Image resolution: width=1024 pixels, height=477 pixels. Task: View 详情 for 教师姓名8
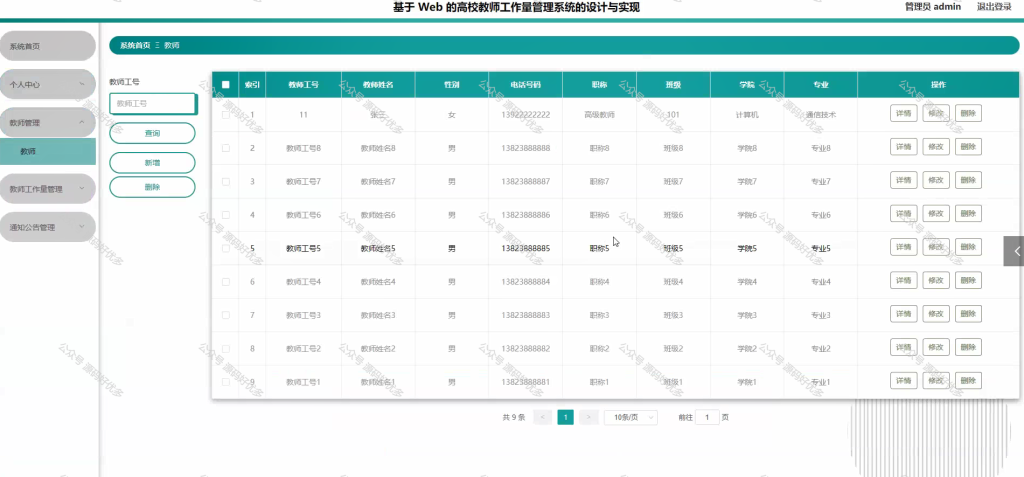pyautogui.click(x=903, y=146)
